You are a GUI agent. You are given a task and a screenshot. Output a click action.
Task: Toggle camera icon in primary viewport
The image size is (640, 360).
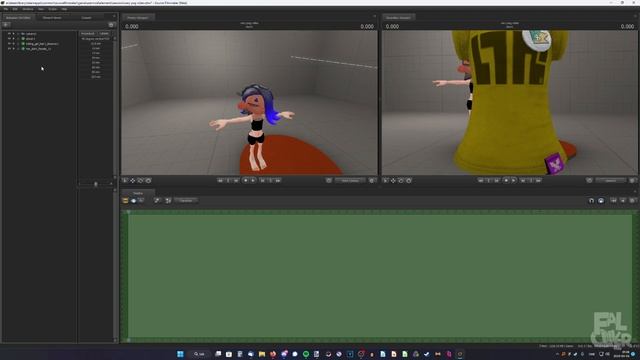point(329,180)
